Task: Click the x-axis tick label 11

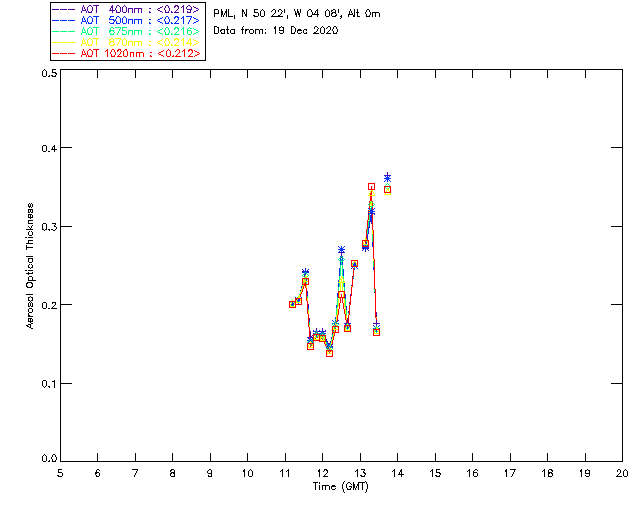Action: [x=285, y=473]
